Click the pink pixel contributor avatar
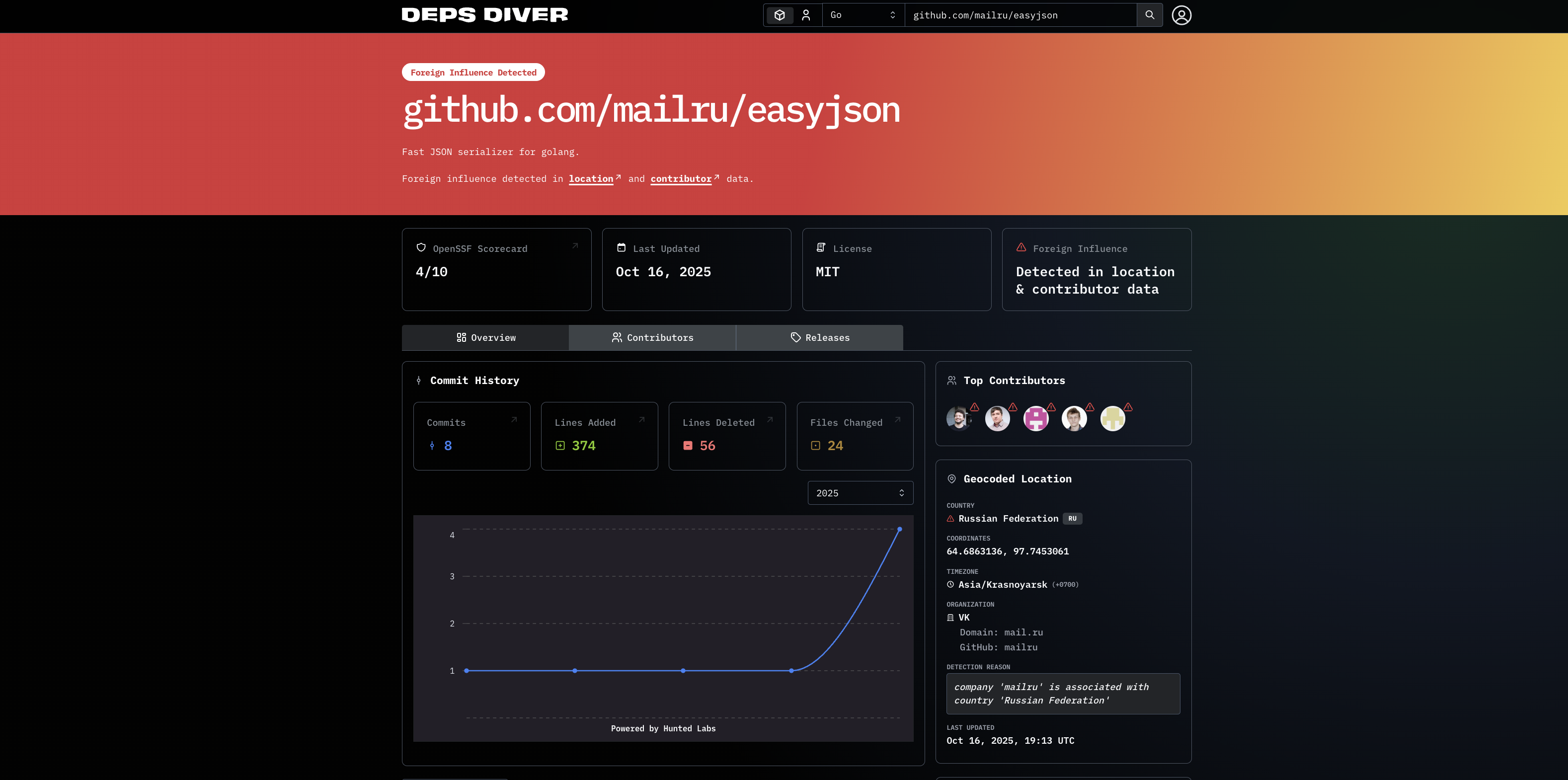The image size is (1568, 780). tap(1035, 419)
